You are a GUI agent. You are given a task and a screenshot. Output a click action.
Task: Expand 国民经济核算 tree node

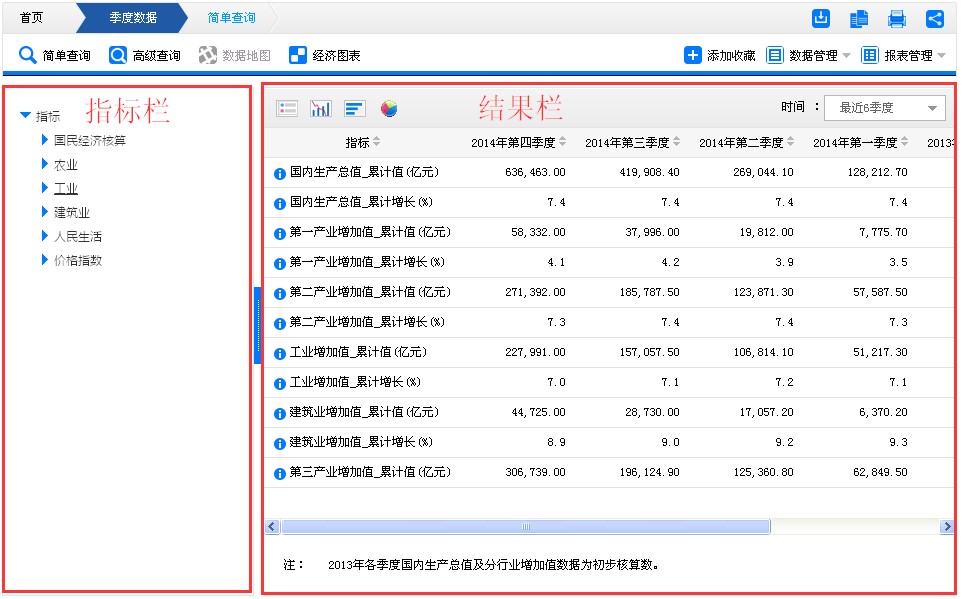[x=44, y=140]
